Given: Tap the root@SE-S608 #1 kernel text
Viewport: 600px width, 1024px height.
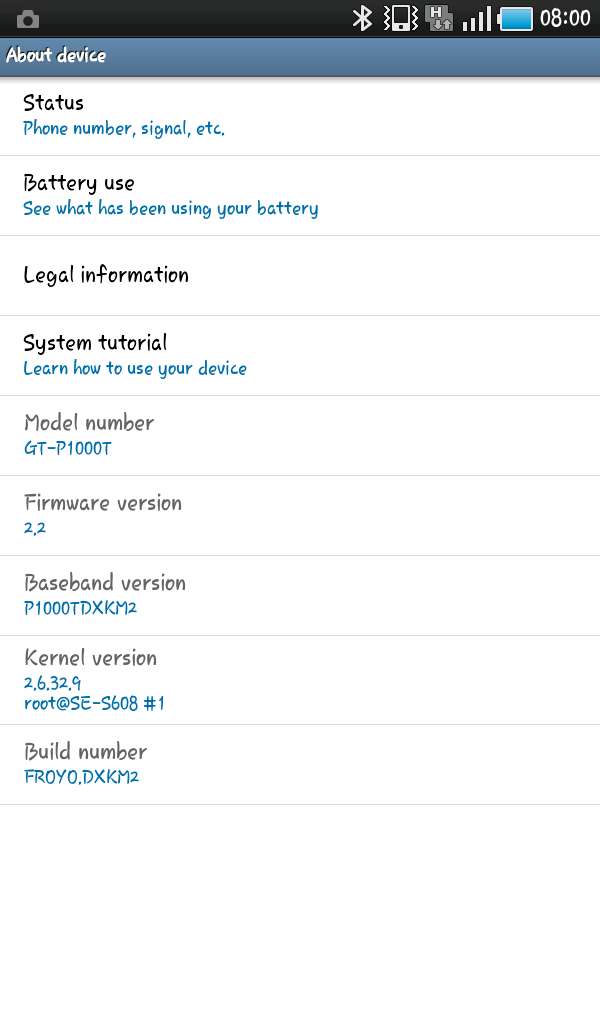Looking at the screenshot, I should pos(94,703).
